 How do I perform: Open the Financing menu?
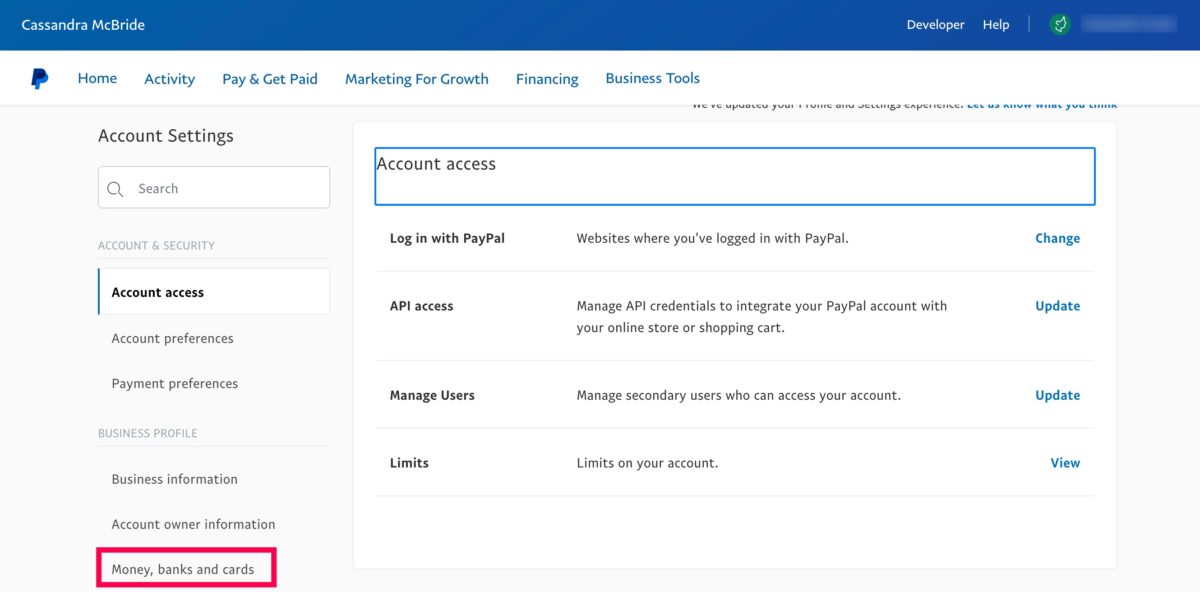(x=547, y=79)
